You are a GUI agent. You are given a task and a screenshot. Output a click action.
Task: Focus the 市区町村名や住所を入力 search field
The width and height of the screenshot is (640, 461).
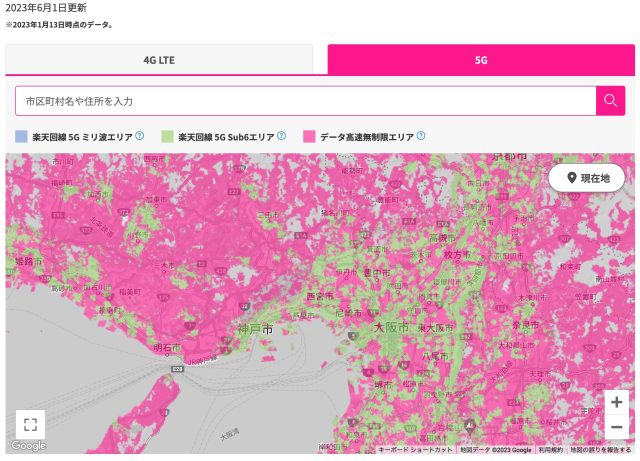pos(305,101)
